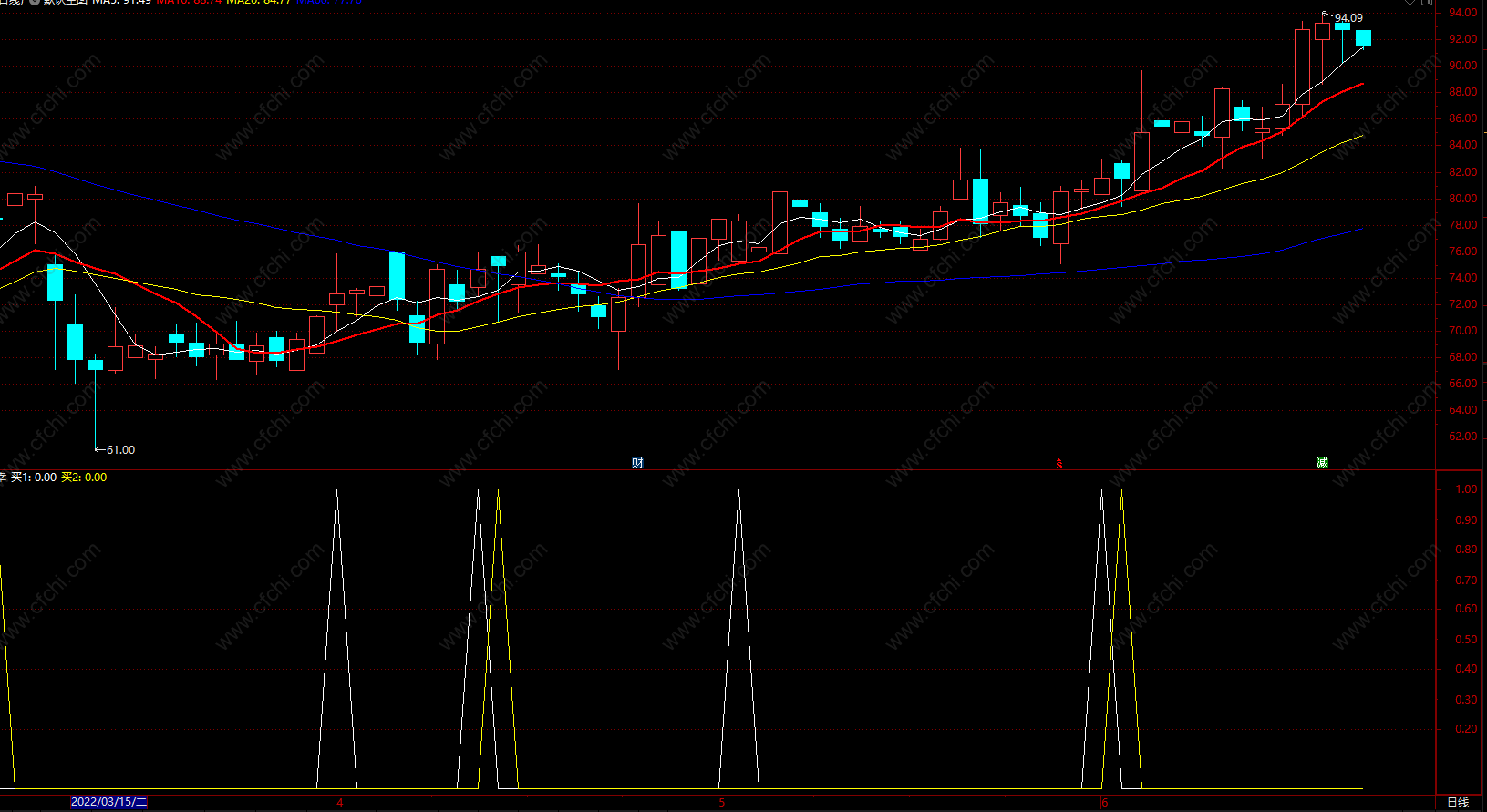Click month 5 marker on time axis

[x=721, y=803]
